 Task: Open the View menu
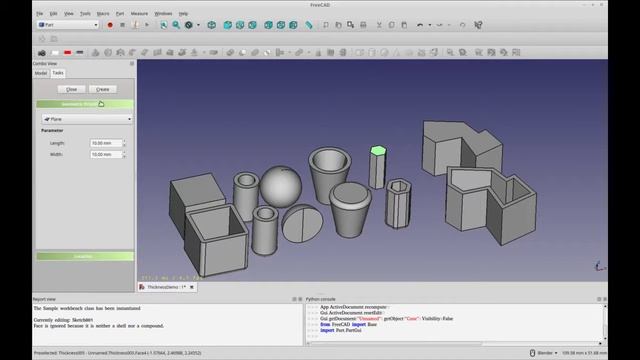tap(69, 13)
